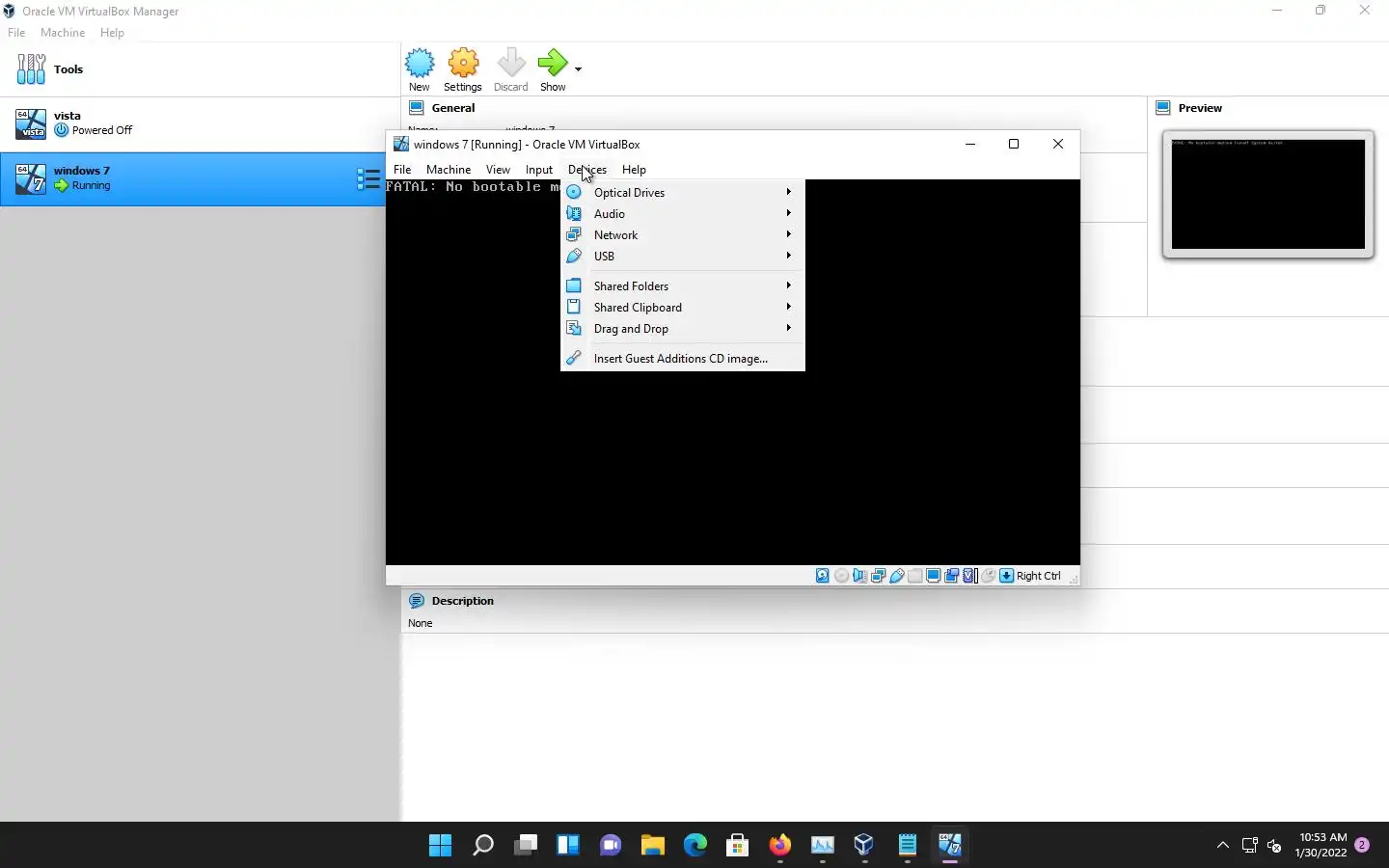Click the New machine toolbar icon
Image resolution: width=1389 pixels, height=868 pixels.
point(420,64)
